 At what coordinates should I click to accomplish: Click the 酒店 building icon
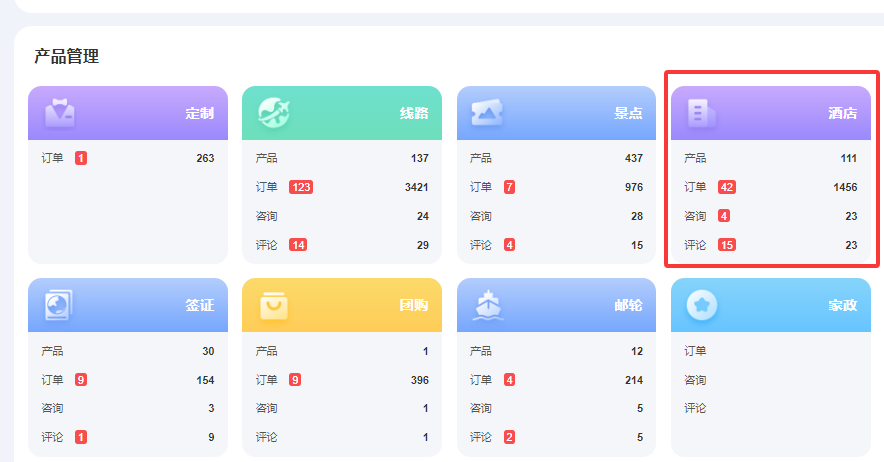(x=702, y=112)
